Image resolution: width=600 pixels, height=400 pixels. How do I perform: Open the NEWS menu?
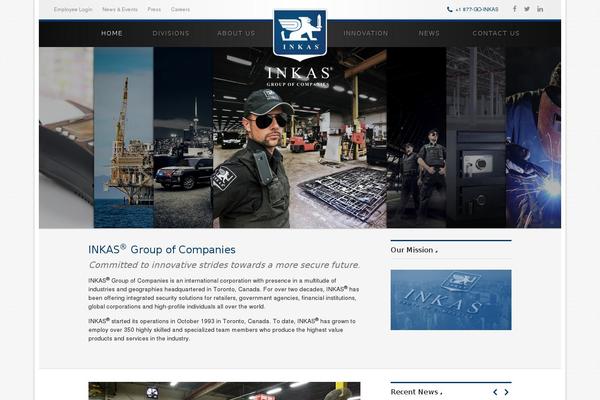pos(429,33)
